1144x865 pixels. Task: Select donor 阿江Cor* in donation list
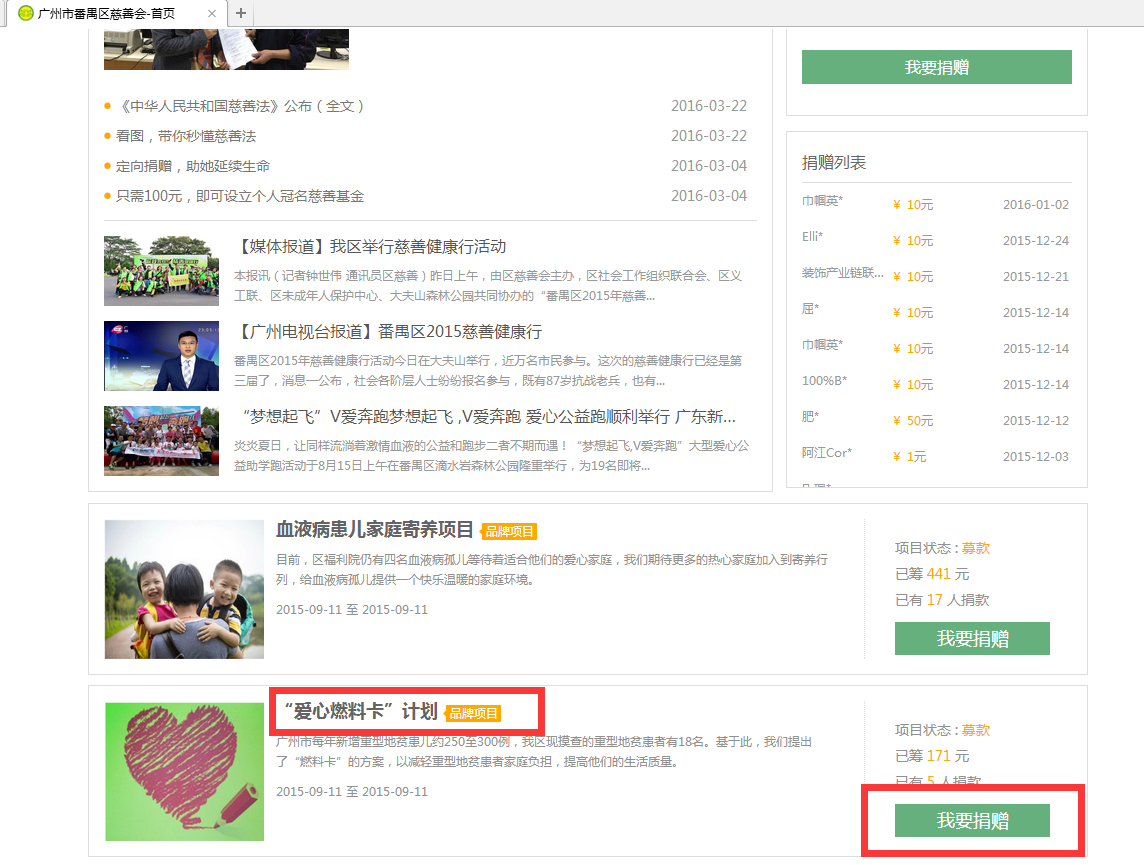[x=827, y=452]
